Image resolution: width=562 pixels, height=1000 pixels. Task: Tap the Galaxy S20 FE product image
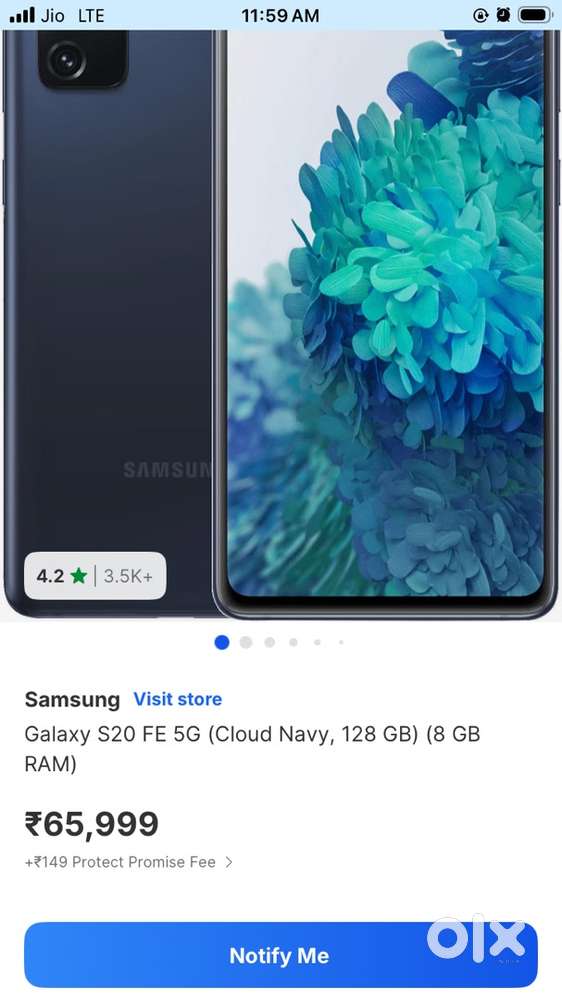(x=281, y=325)
